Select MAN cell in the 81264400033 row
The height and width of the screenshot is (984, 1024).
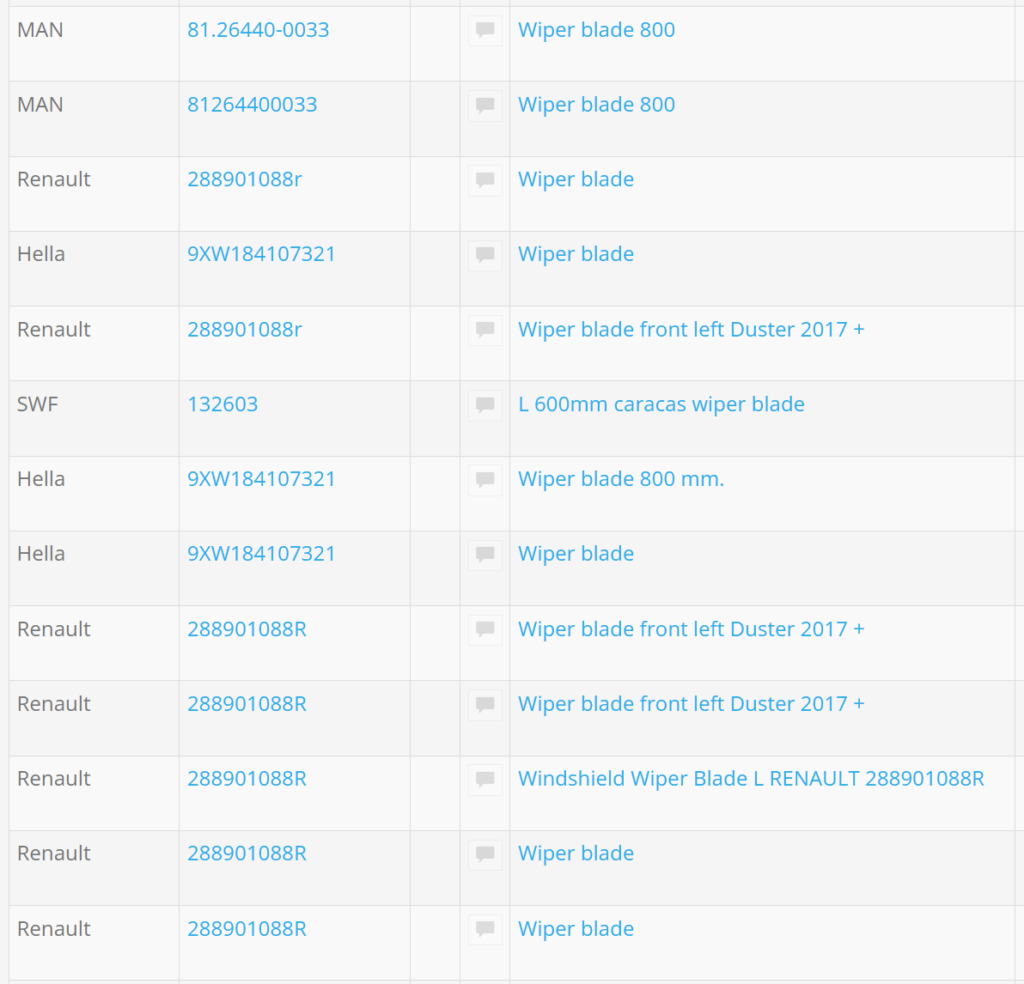click(93, 119)
